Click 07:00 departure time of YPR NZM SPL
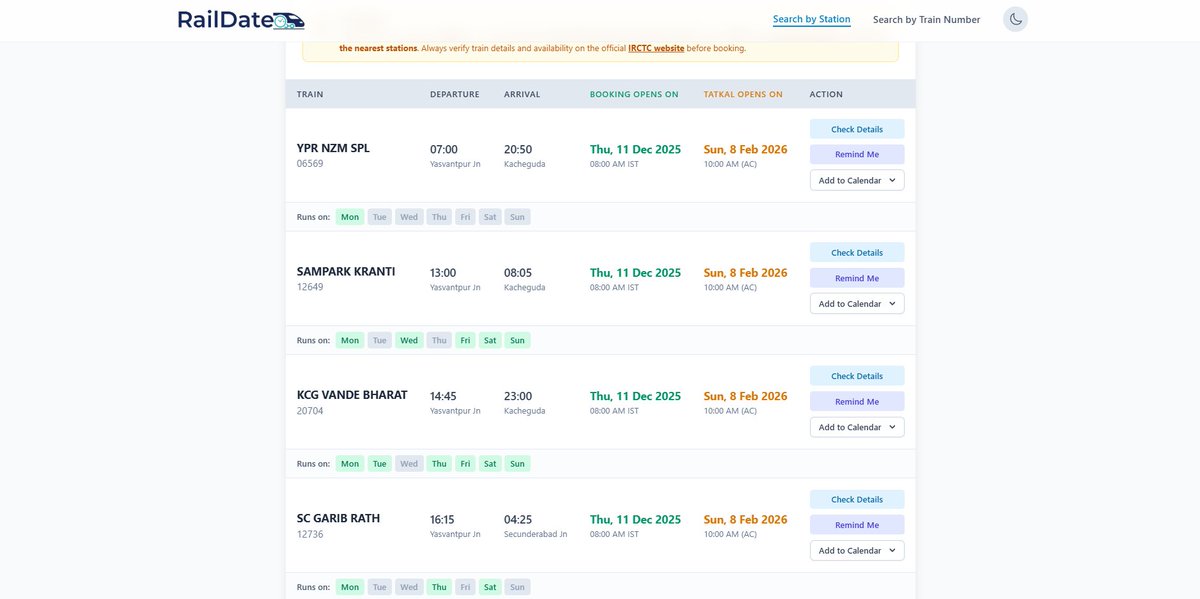1200x599 pixels. point(444,149)
